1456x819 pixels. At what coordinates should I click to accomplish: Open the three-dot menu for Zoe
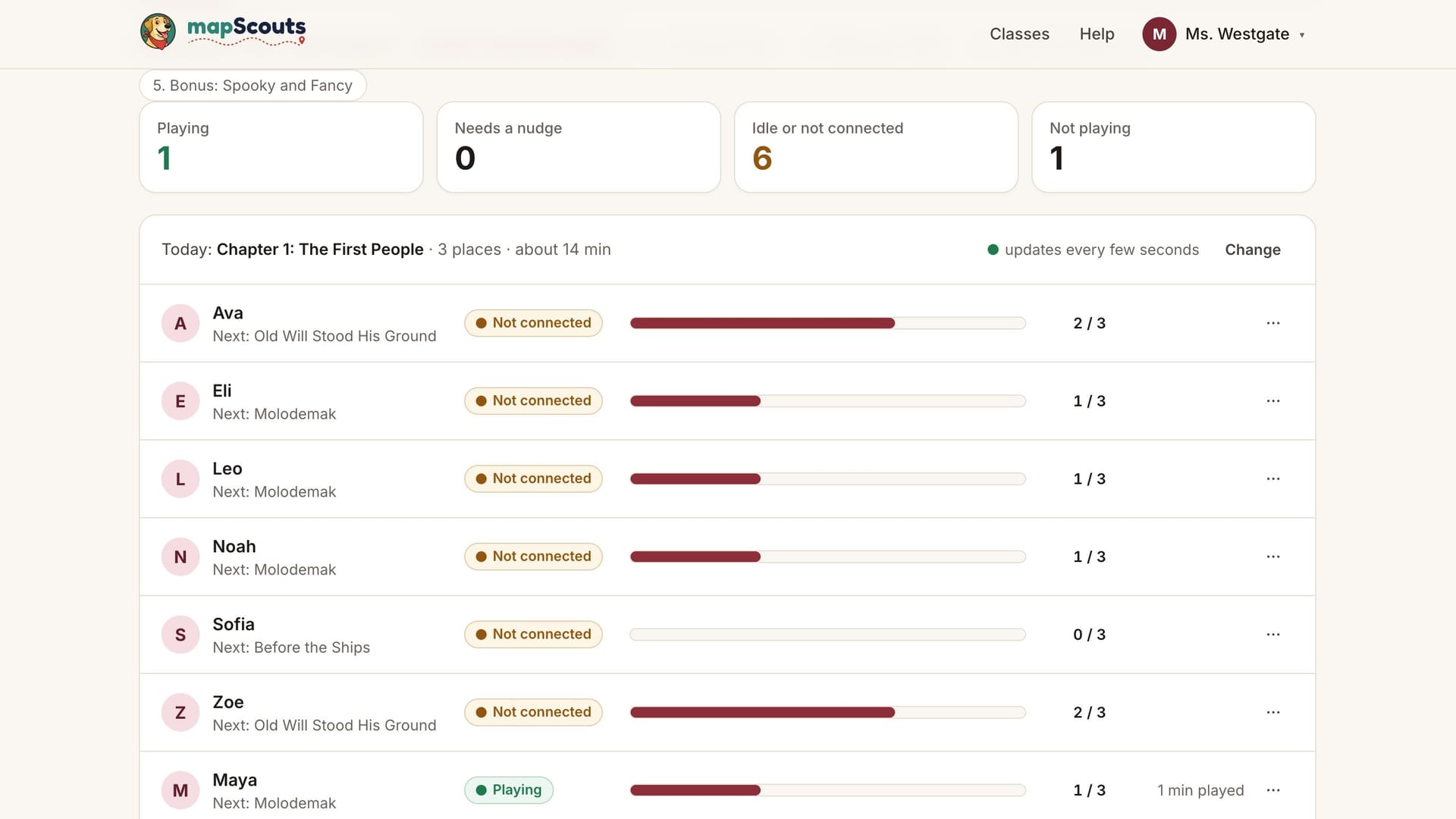[x=1272, y=712]
